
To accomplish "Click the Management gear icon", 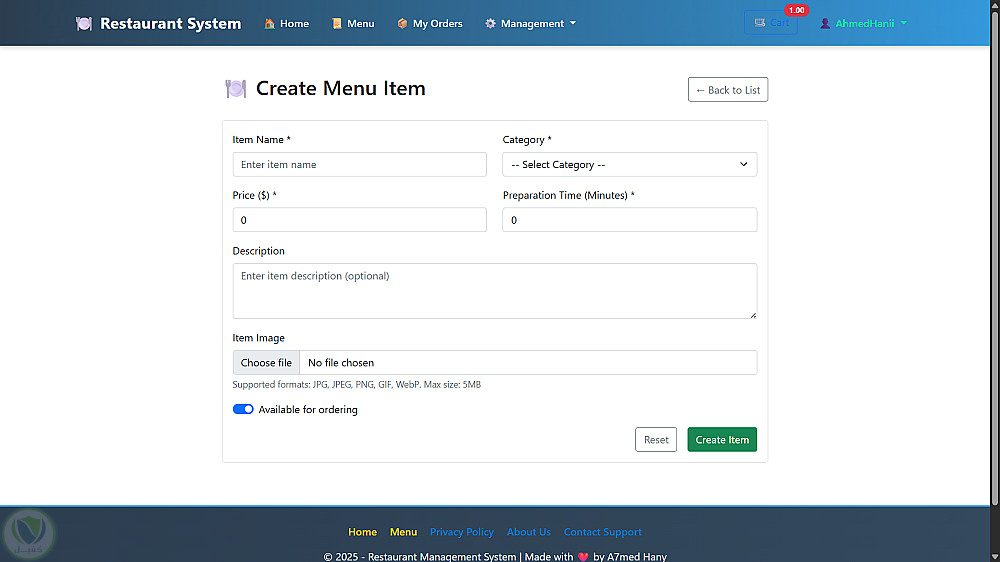I will [x=490, y=23].
